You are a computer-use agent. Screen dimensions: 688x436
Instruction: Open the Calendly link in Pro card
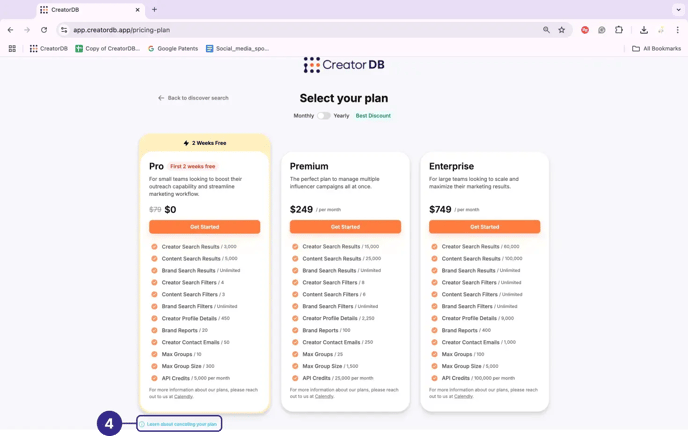(x=183, y=397)
